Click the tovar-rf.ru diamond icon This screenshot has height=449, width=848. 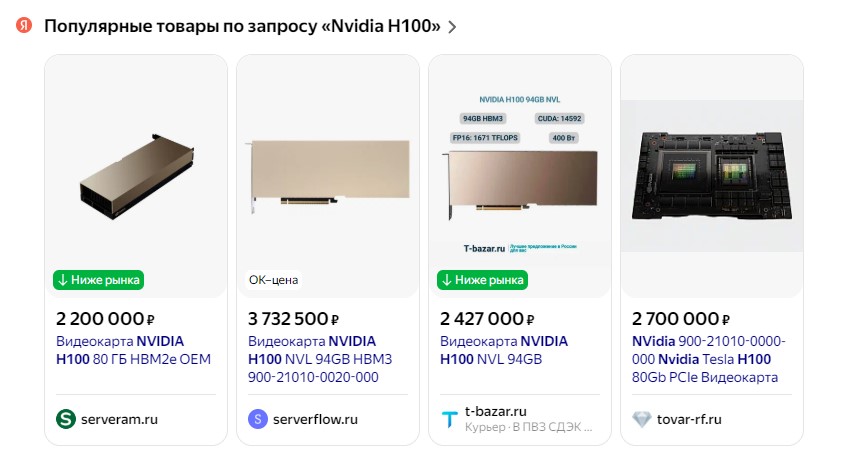[642, 419]
